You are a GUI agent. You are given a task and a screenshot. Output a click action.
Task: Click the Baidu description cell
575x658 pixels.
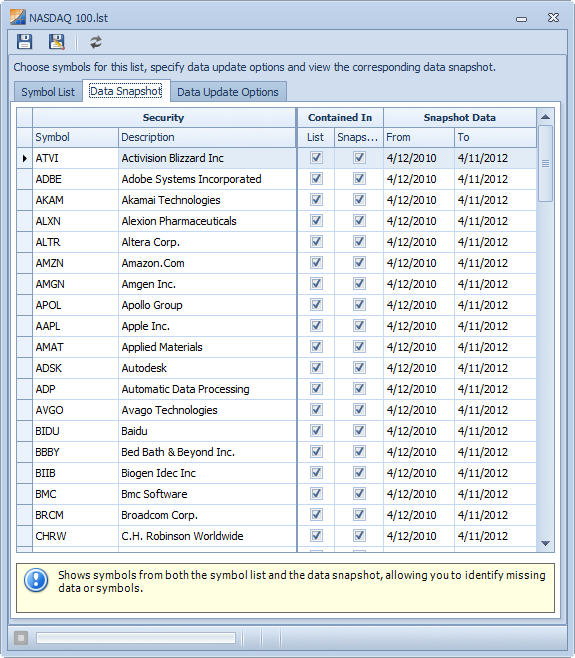coord(207,431)
